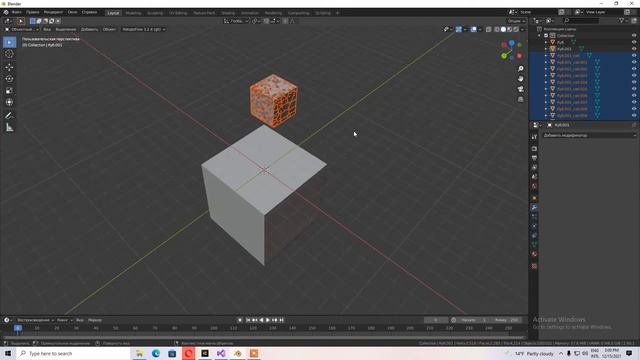
Task: Open File Explorer from the taskbar
Action: tap(139, 353)
